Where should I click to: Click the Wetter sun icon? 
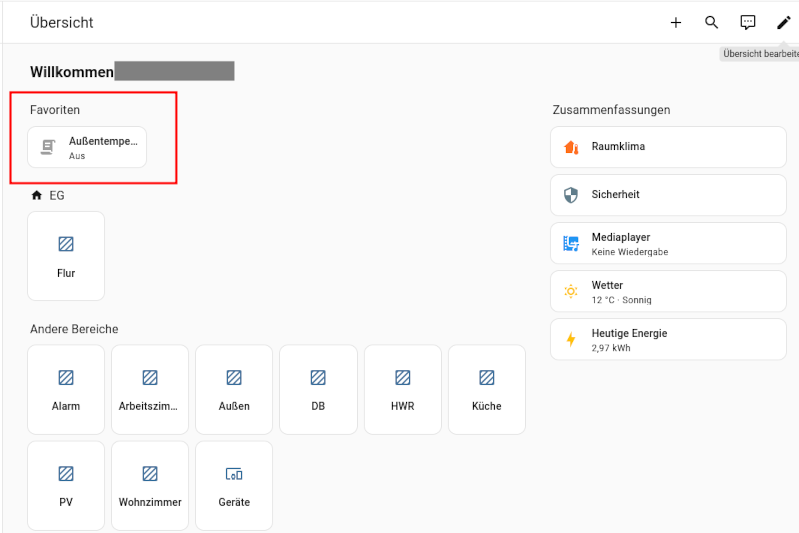[x=571, y=291]
